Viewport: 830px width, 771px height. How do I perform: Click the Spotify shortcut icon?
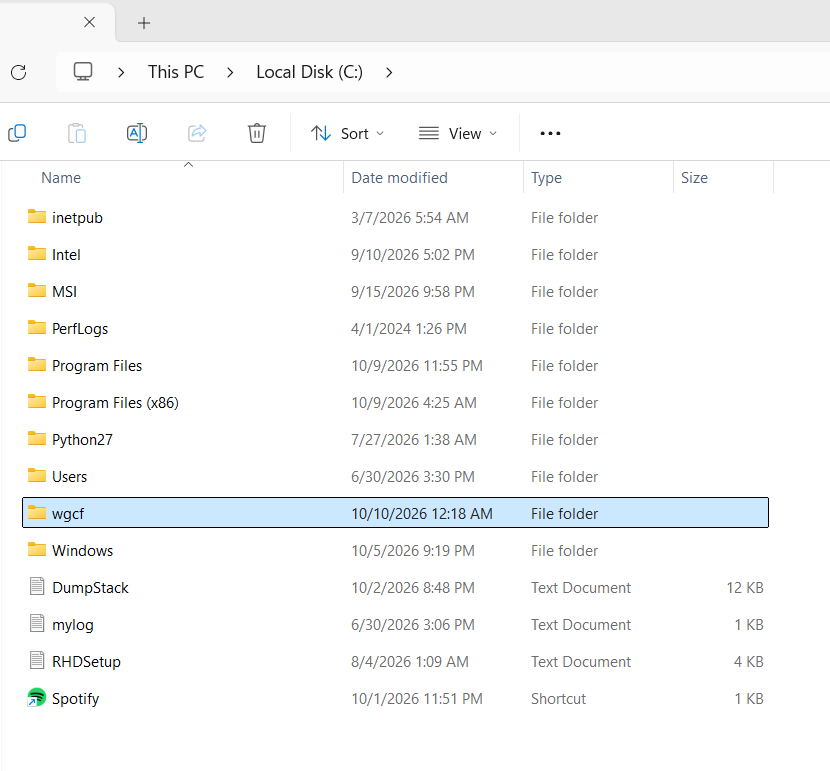[37, 698]
